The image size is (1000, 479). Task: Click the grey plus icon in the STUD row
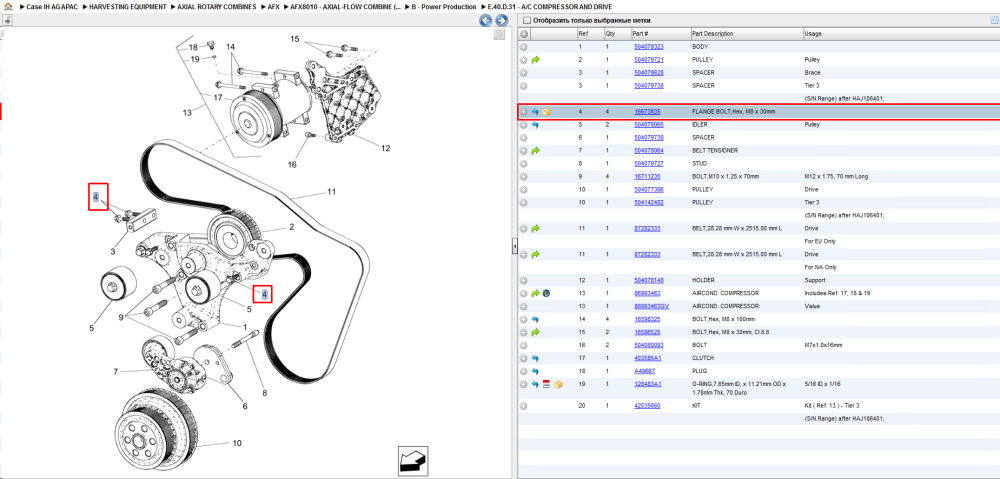[x=524, y=164]
